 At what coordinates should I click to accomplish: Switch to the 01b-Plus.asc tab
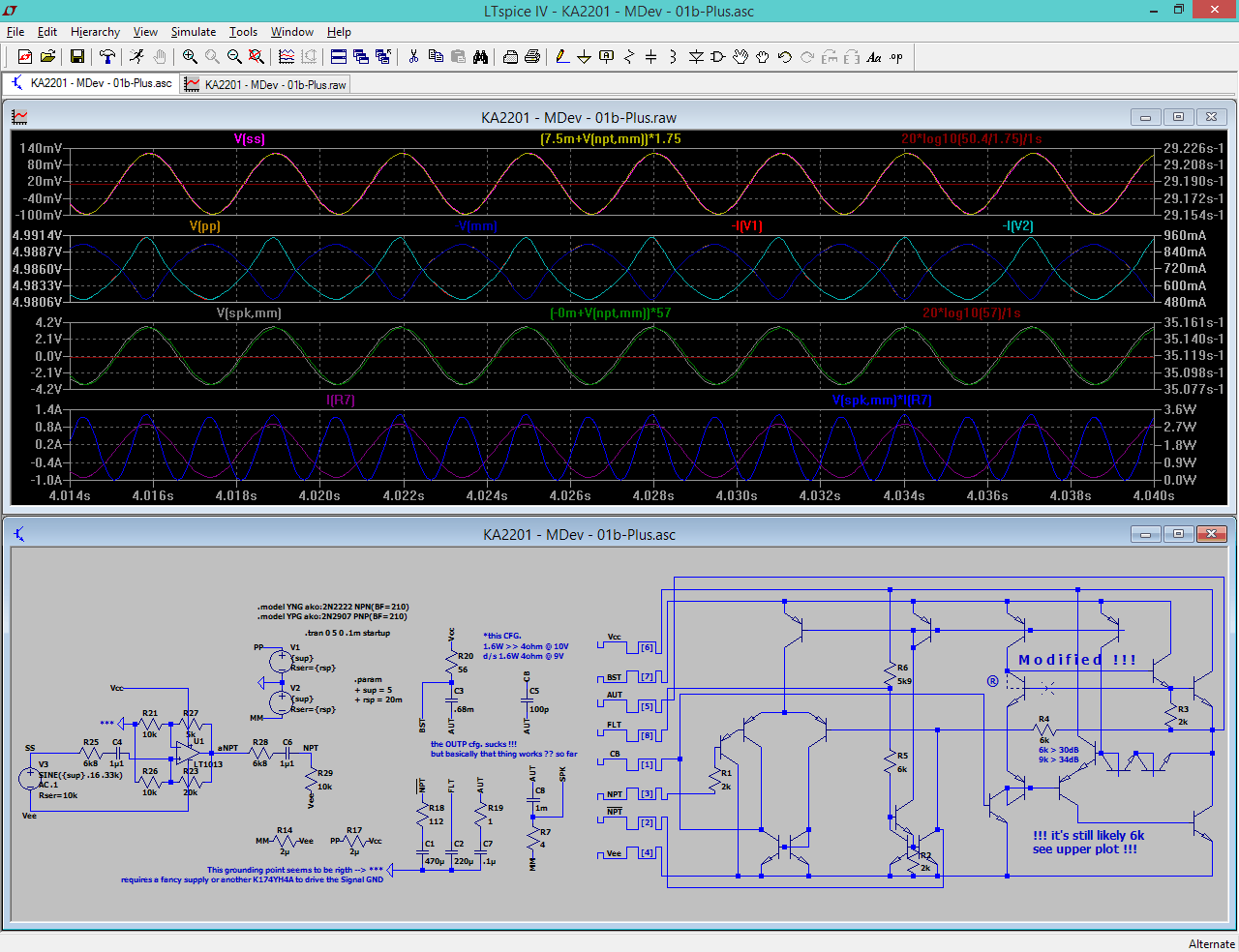(91, 83)
